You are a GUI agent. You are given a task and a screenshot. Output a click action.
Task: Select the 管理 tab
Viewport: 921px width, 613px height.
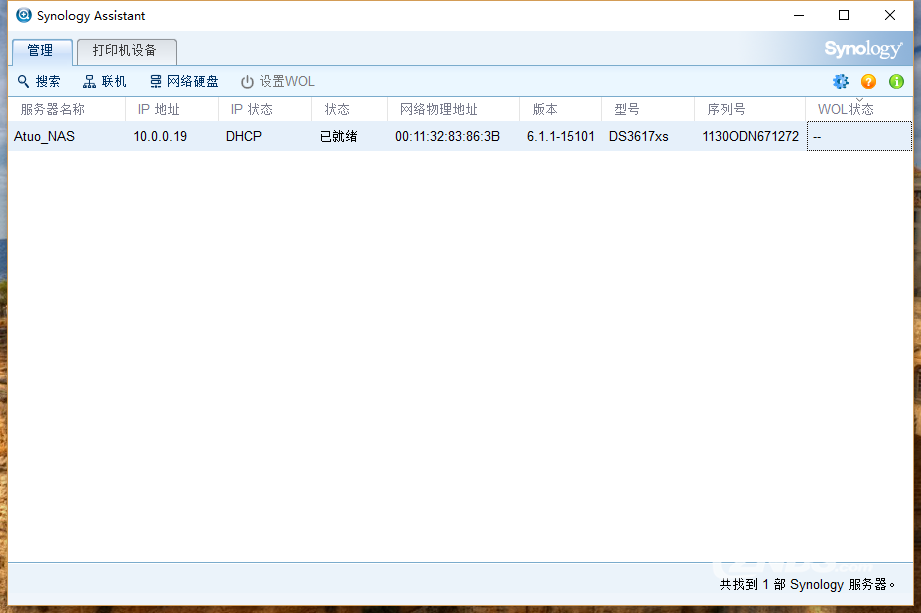pos(41,51)
